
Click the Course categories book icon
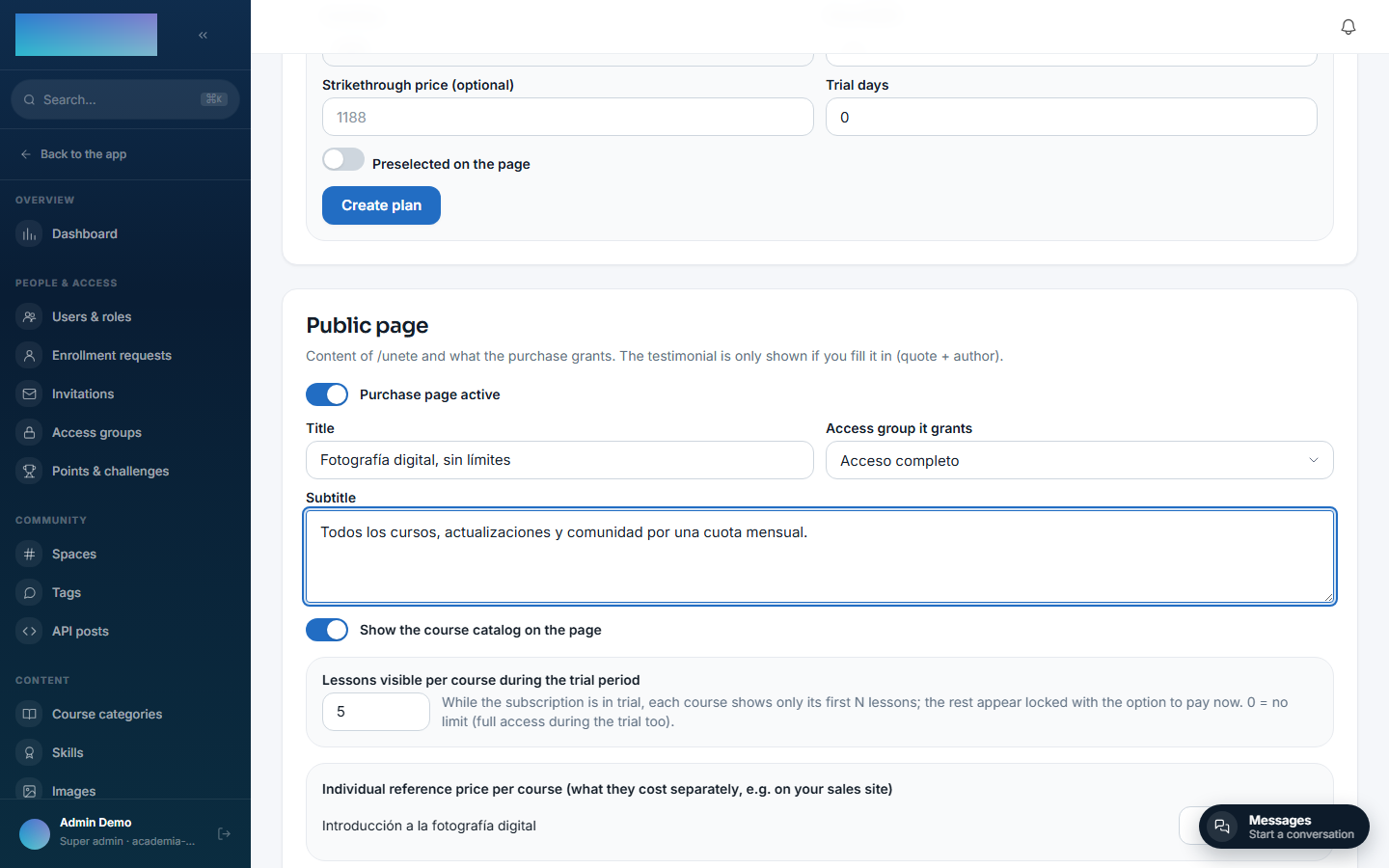pos(30,714)
